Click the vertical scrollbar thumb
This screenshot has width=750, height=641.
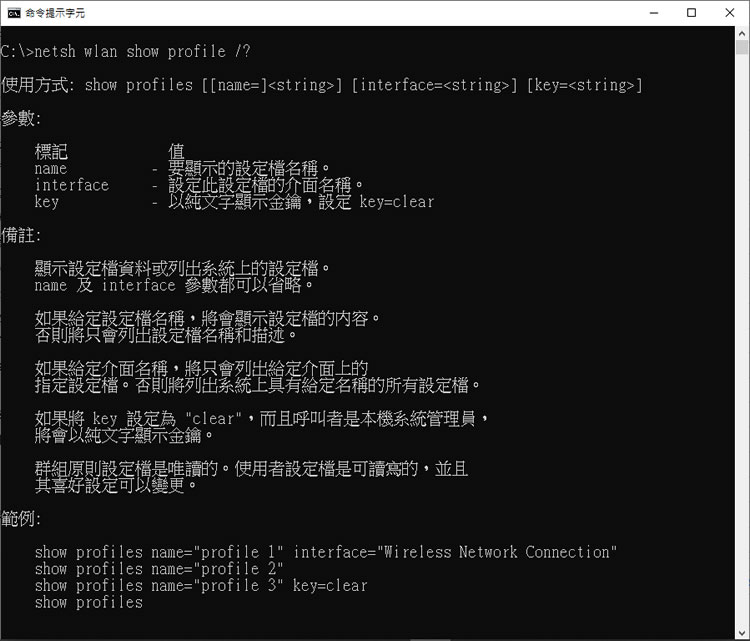point(742,47)
